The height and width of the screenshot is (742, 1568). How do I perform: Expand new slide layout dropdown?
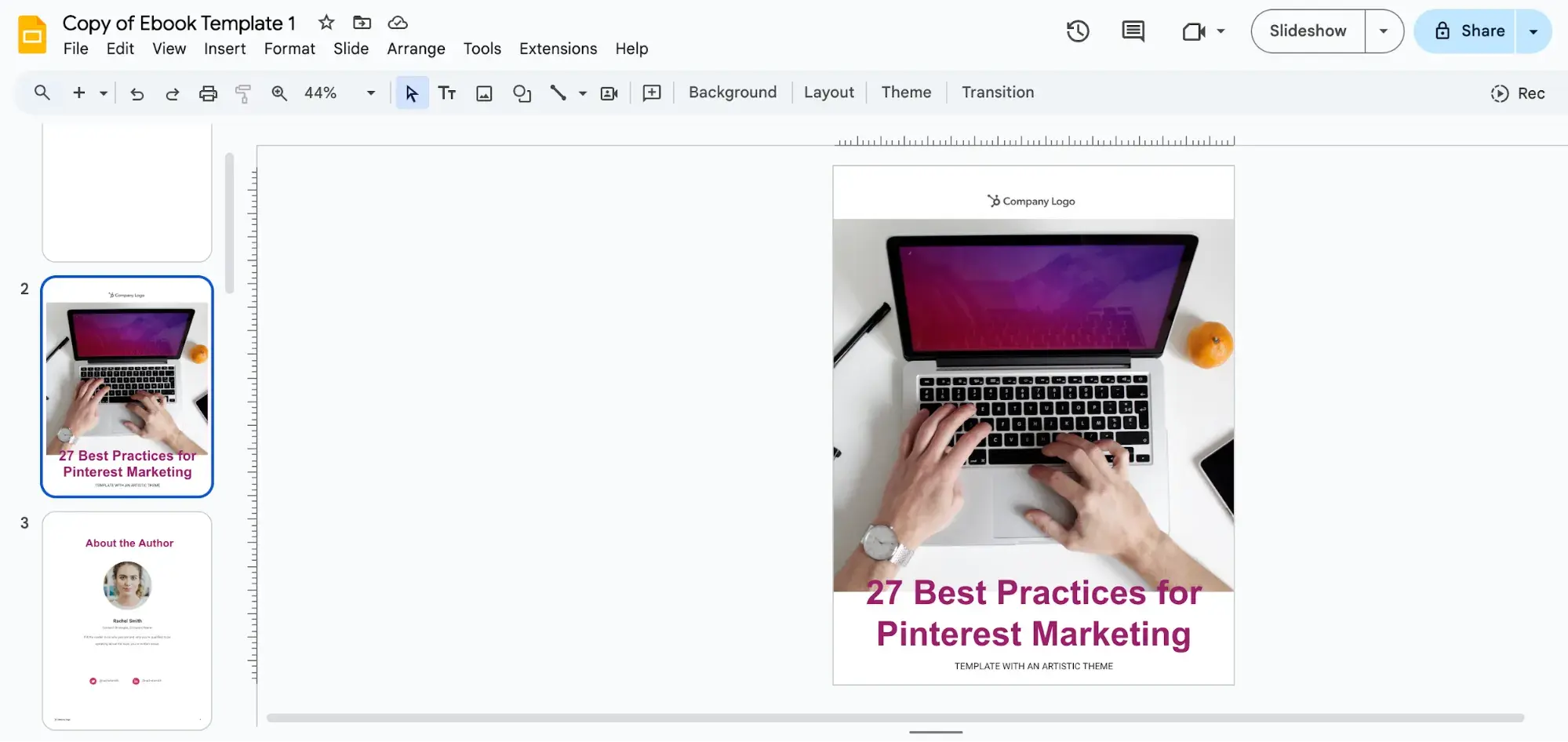(x=103, y=93)
